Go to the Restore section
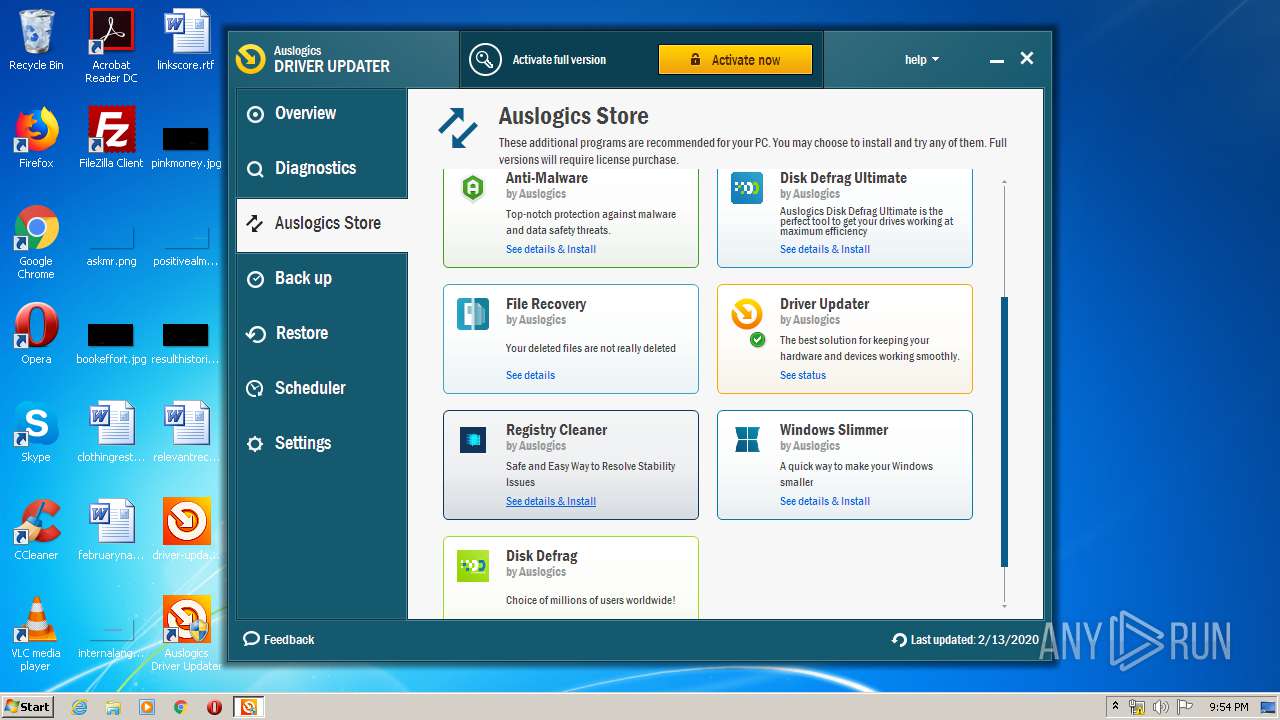 click(x=321, y=333)
